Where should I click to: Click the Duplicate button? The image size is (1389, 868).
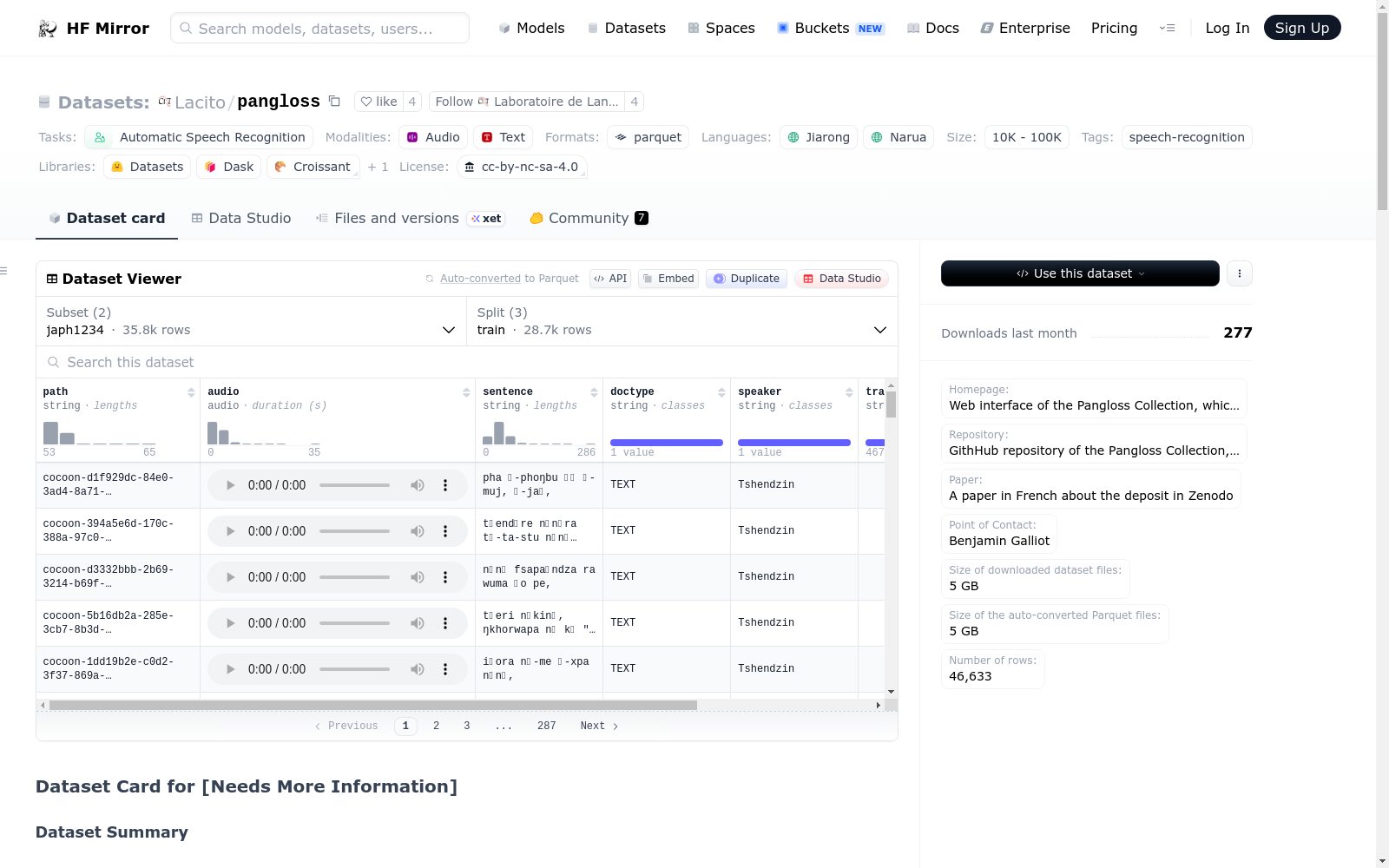point(747,279)
